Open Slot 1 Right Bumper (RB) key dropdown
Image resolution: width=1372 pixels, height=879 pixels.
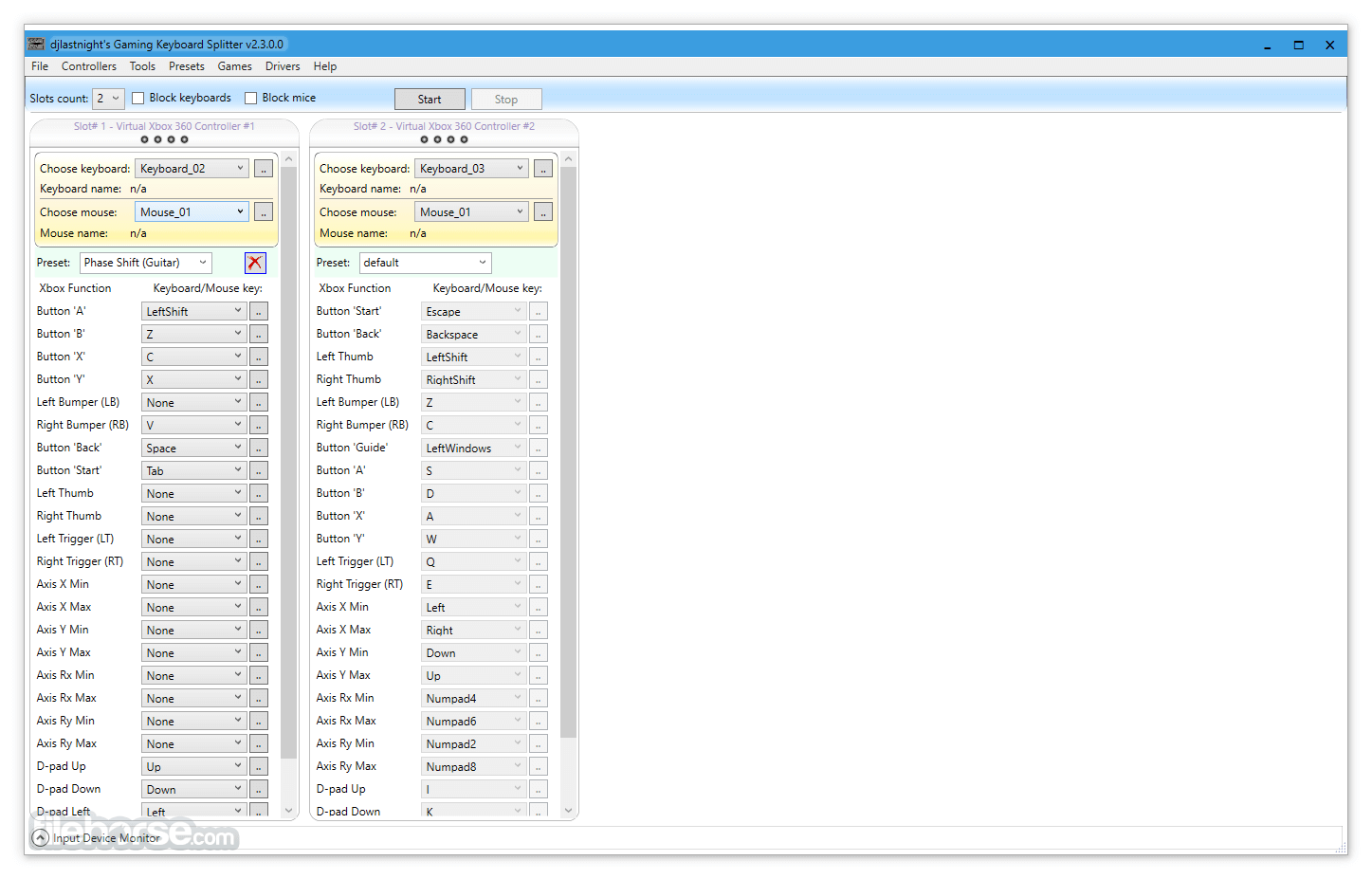tap(194, 425)
